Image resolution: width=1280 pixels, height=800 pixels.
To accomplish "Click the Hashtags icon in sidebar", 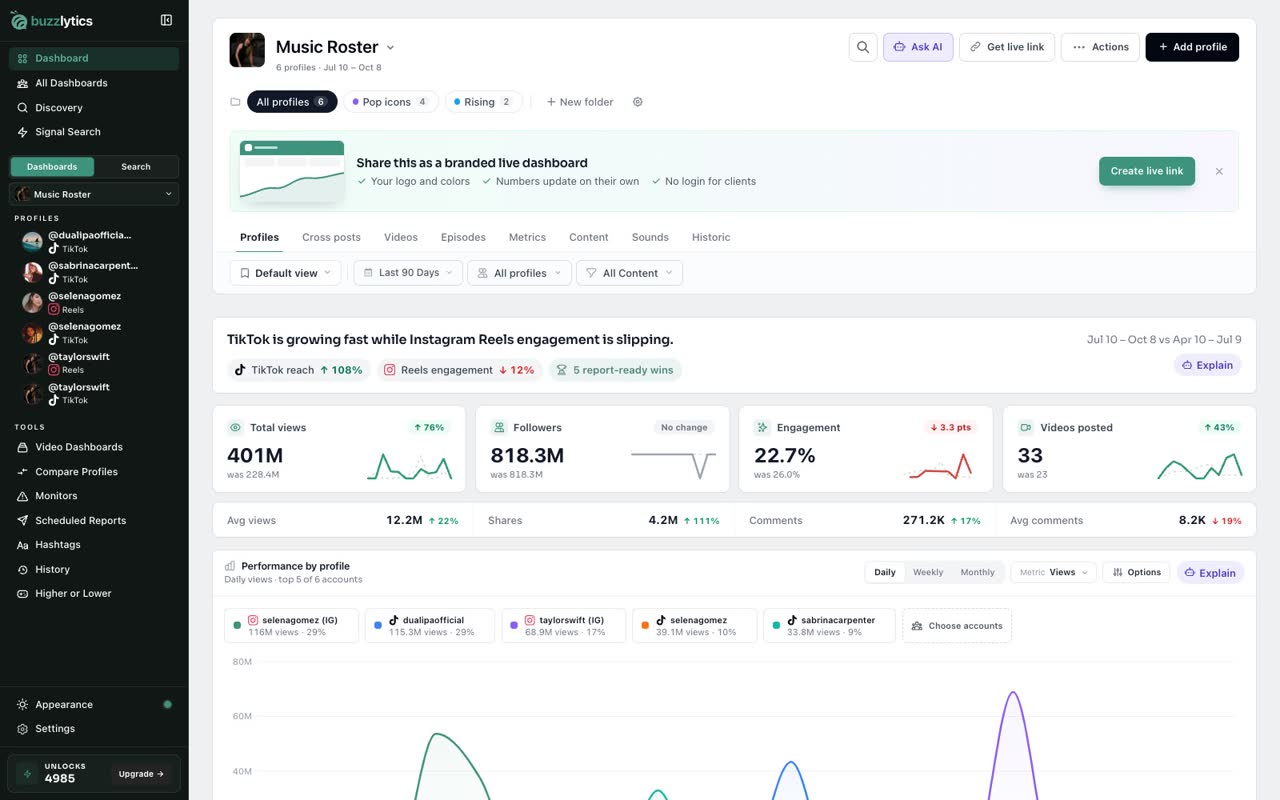I will 22,545.
